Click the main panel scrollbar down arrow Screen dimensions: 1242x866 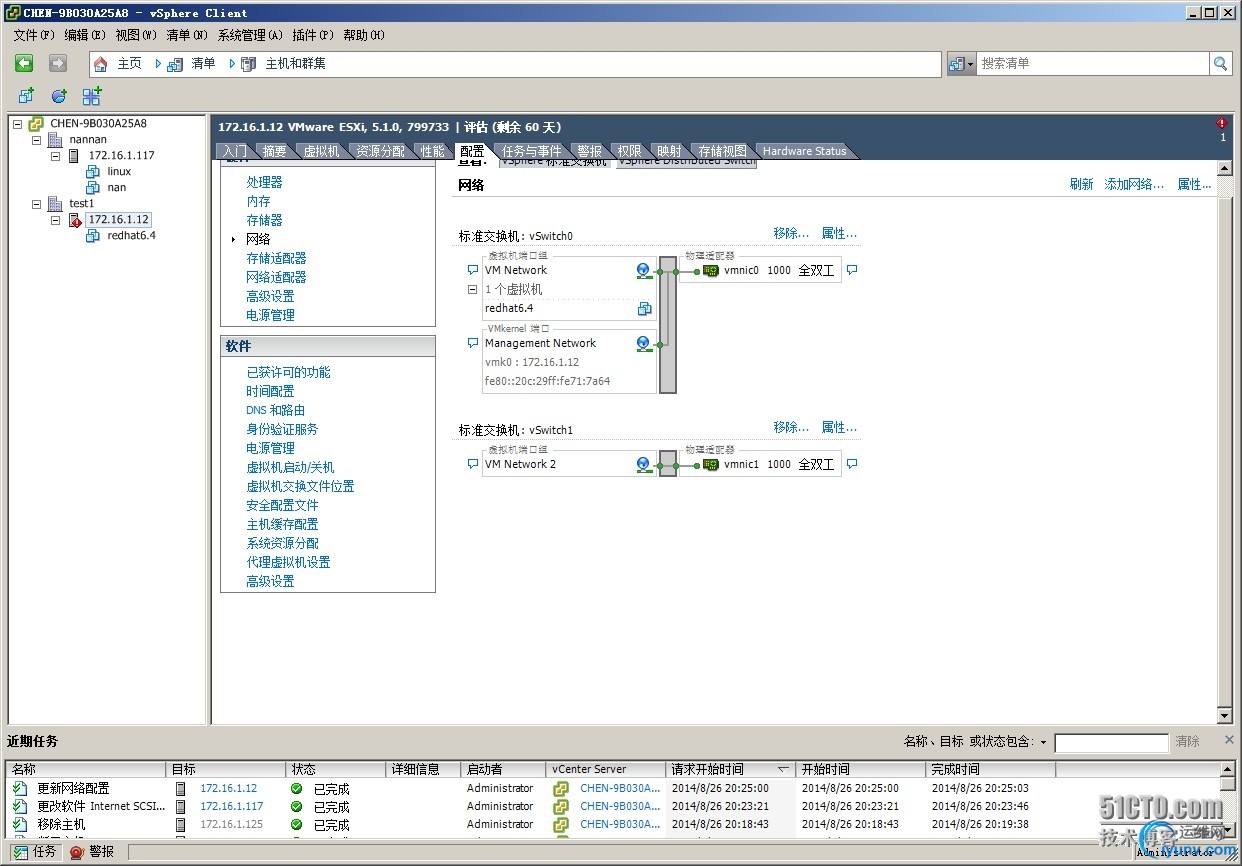click(x=1224, y=716)
